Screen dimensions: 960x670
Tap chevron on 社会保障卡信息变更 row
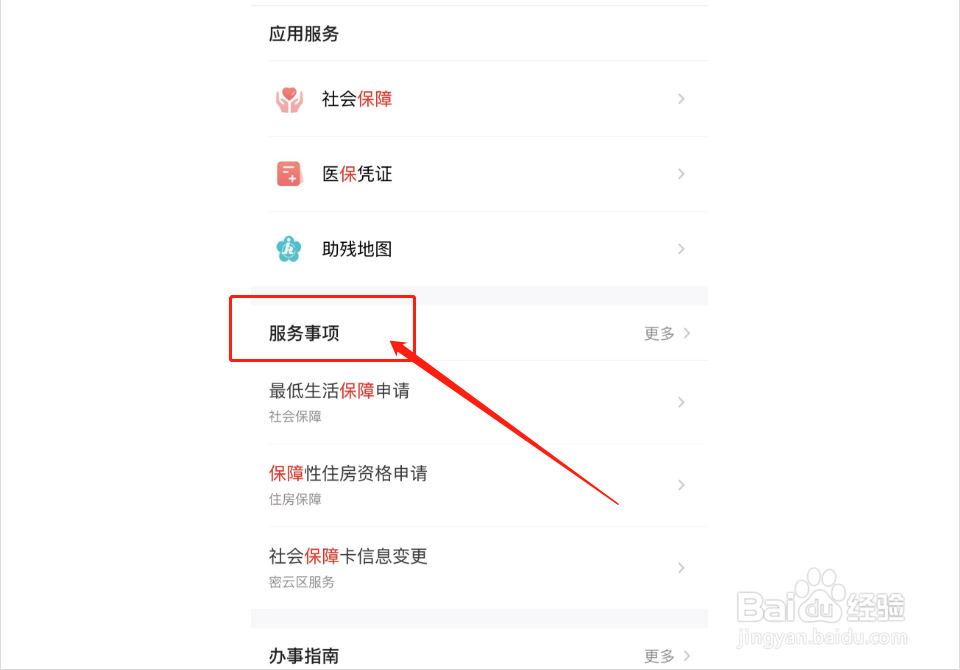click(681, 568)
